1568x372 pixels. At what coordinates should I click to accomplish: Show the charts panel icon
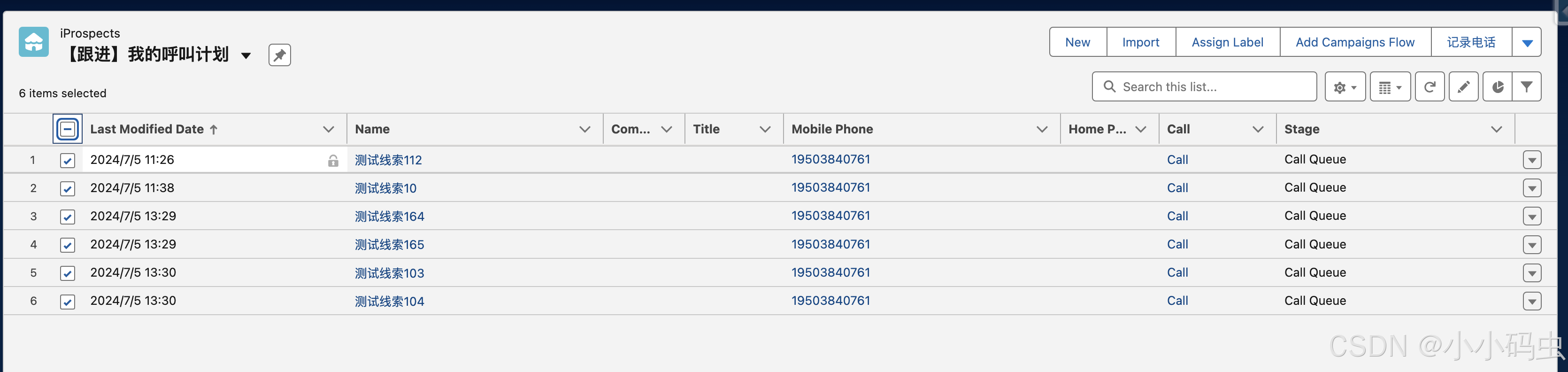click(x=1498, y=87)
